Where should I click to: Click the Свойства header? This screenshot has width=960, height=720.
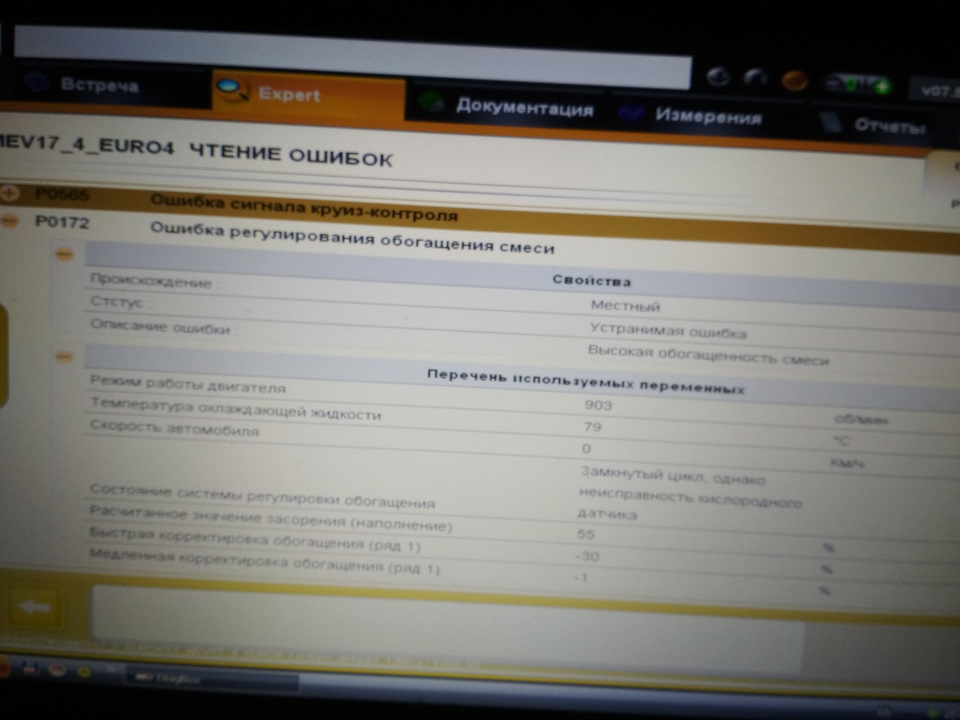tap(591, 280)
